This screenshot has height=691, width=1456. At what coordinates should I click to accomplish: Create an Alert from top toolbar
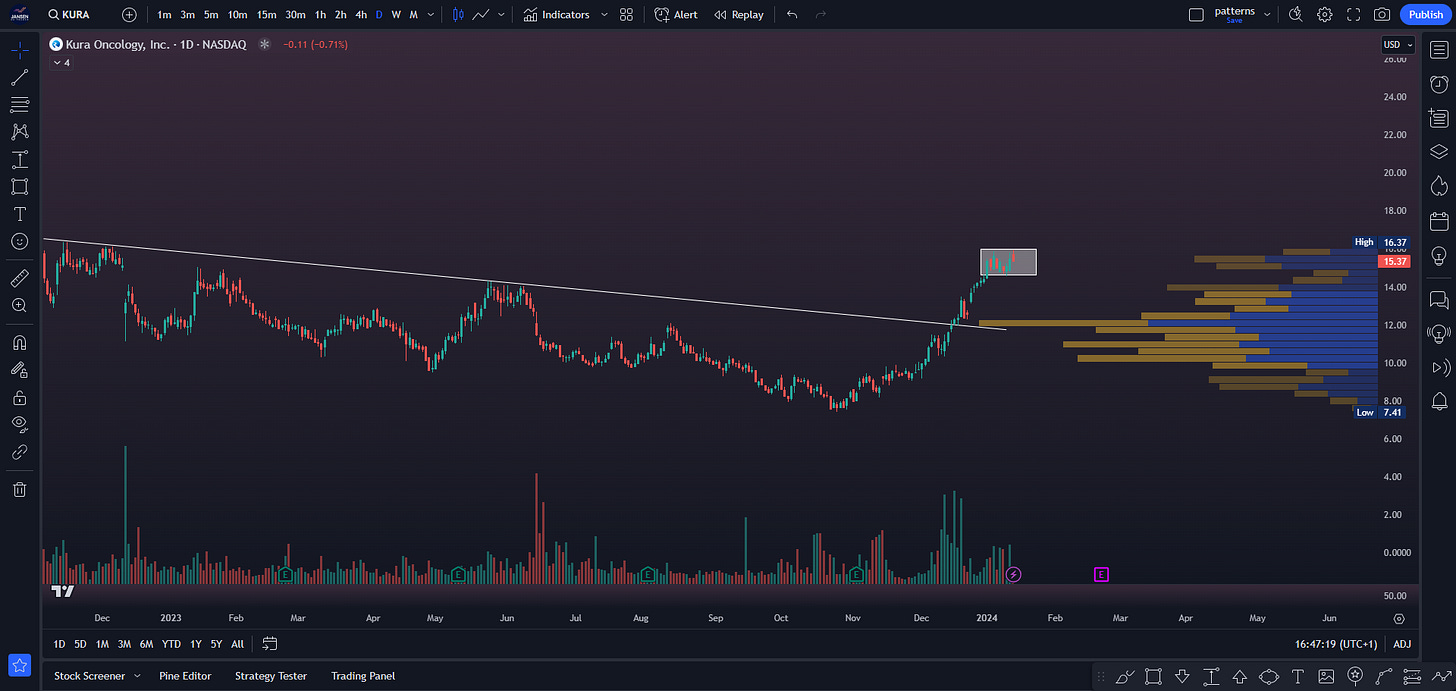(x=676, y=15)
